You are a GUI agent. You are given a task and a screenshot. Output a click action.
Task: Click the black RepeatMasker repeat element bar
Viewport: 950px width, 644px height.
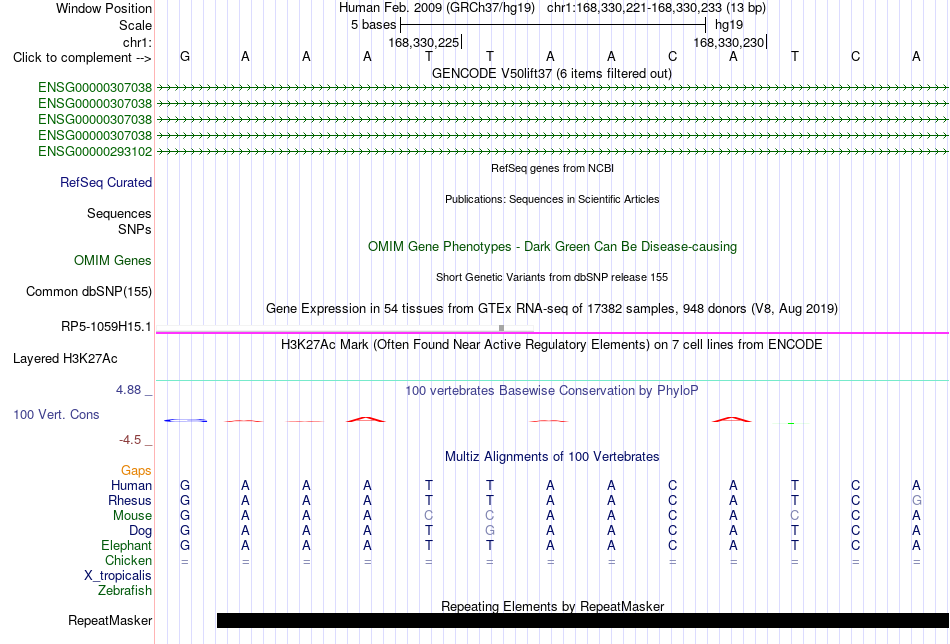click(583, 620)
